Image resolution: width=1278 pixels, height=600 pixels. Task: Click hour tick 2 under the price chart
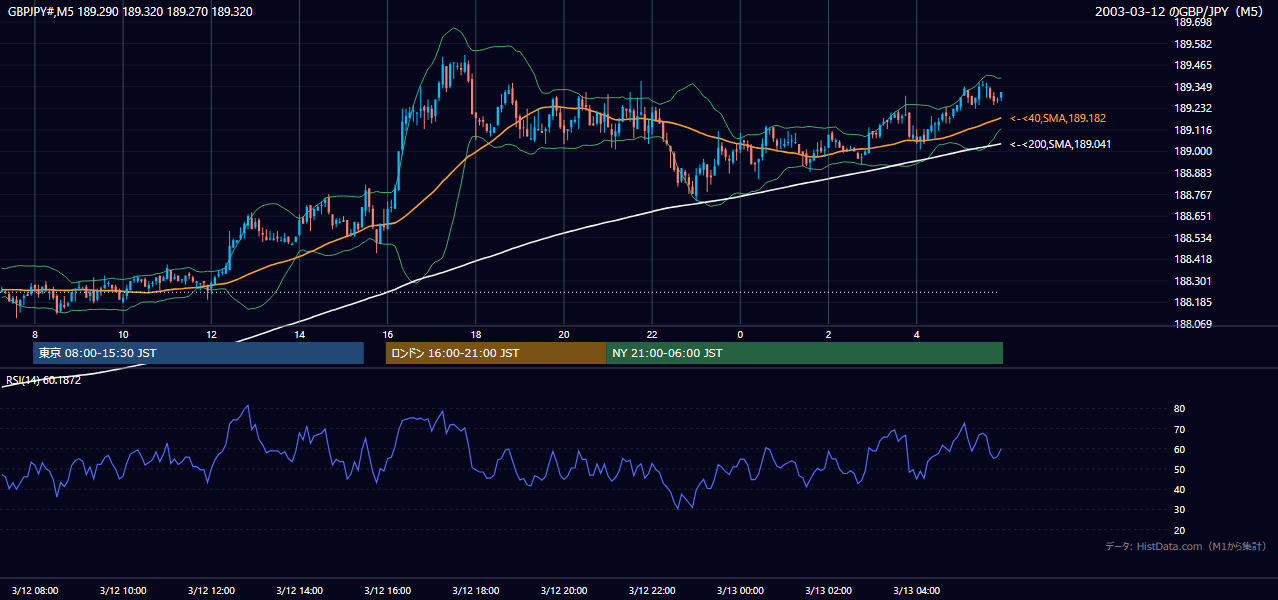[829, 334]
